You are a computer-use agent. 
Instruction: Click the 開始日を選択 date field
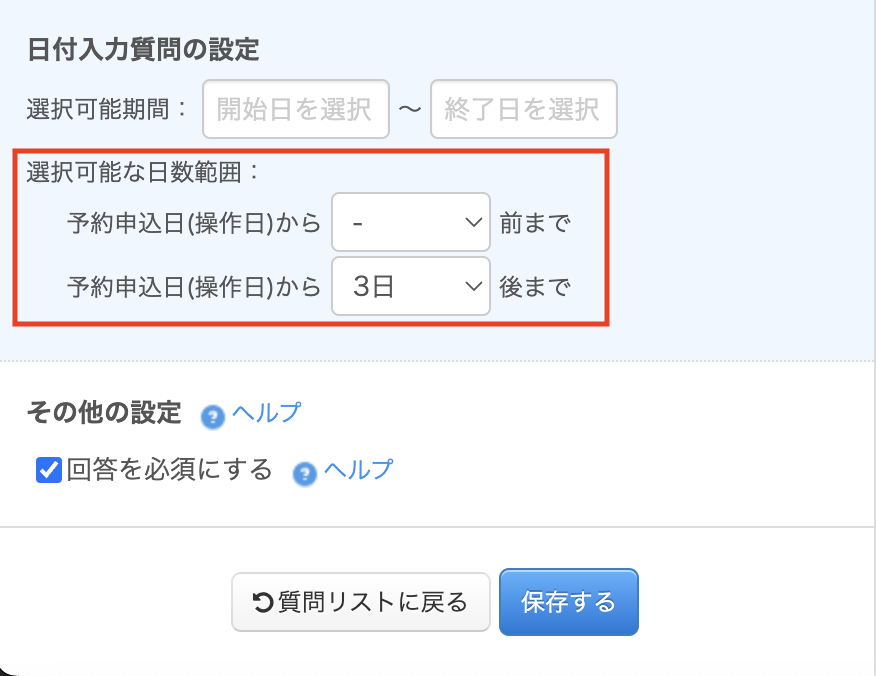[295, 109]
